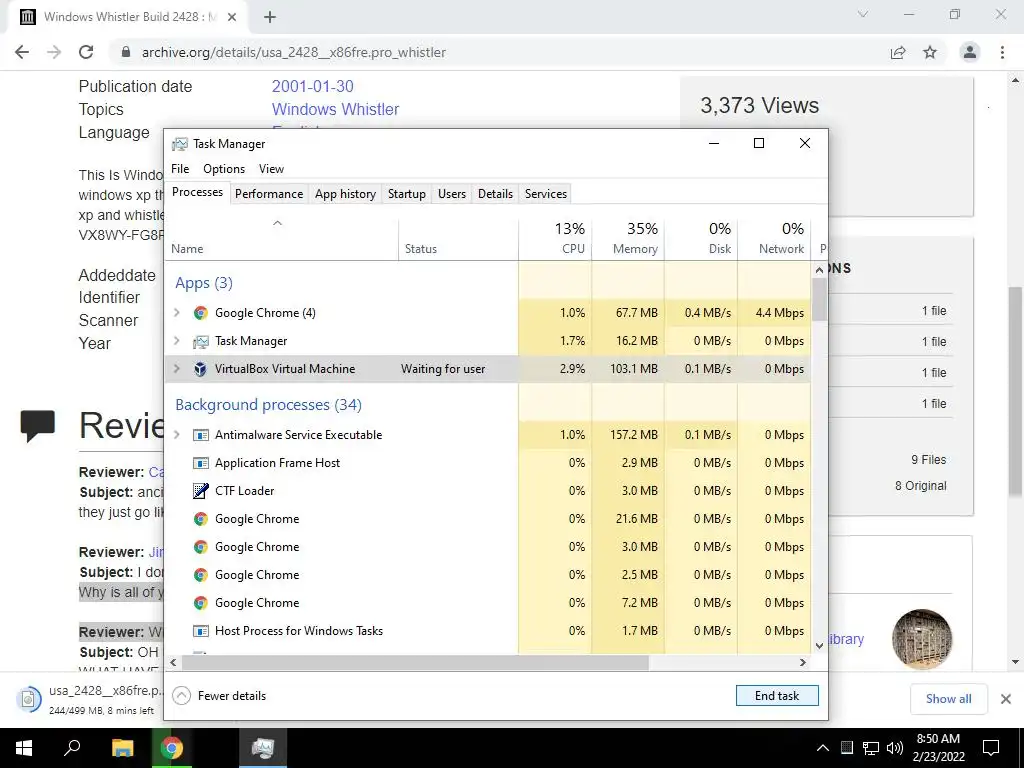
Task: Open the Chrome profile avatar
Action: point(970,52)
